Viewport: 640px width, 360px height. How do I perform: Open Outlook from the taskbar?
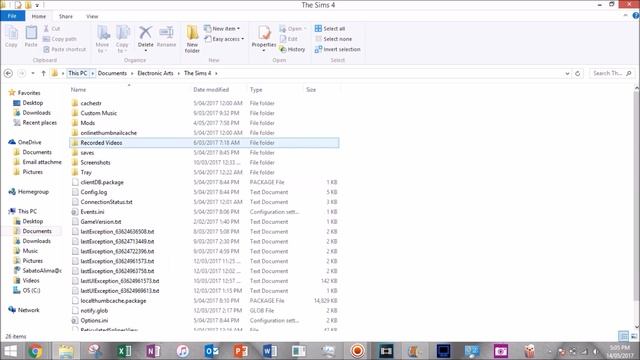point(211,351)
